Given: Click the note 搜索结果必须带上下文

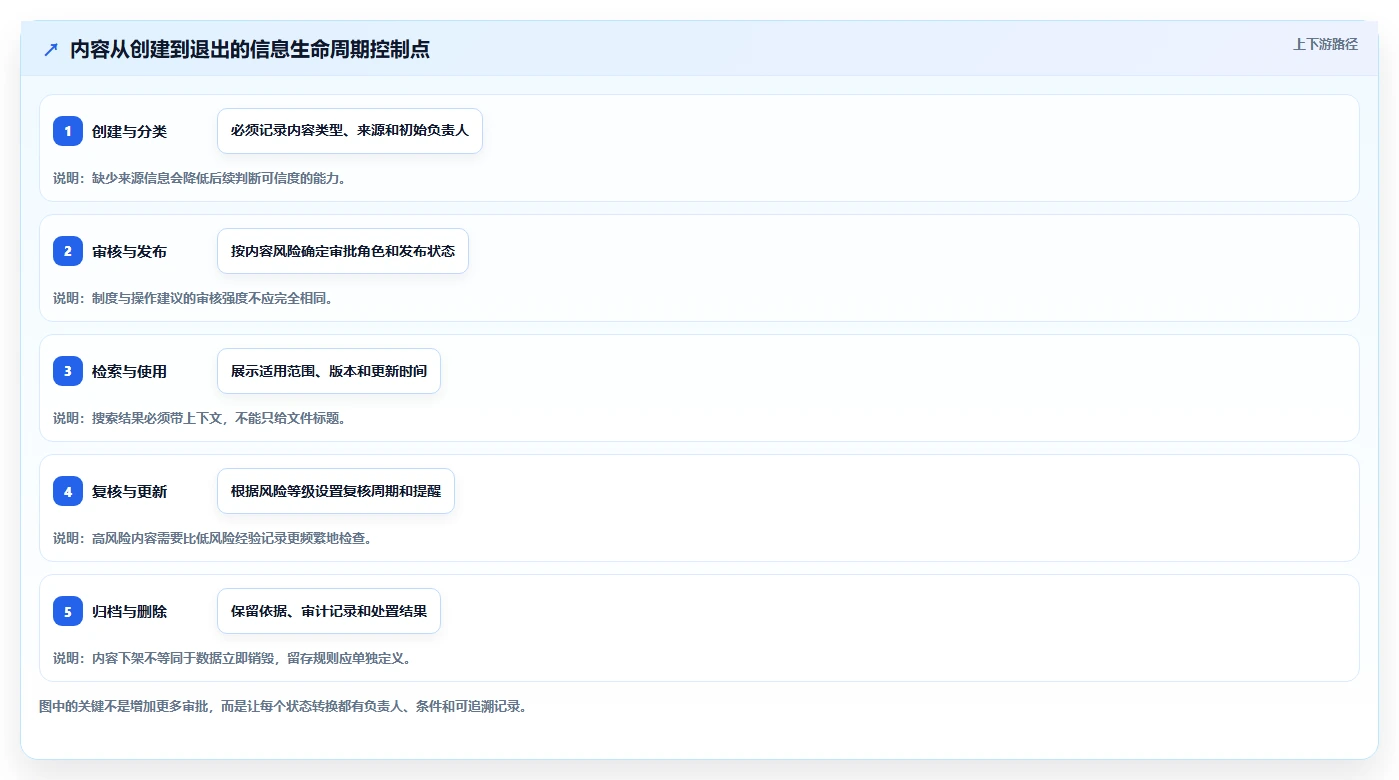Looking at the screenshot, I should coord(158,418).
